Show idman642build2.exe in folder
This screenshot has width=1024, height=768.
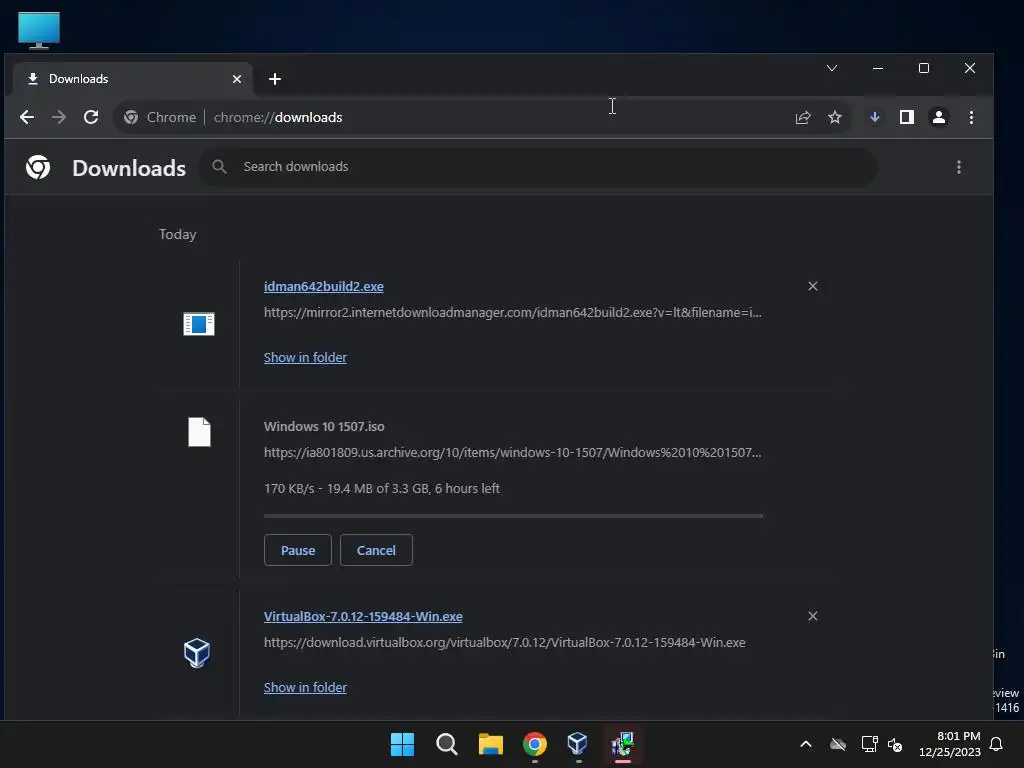[x=305, y=357]
